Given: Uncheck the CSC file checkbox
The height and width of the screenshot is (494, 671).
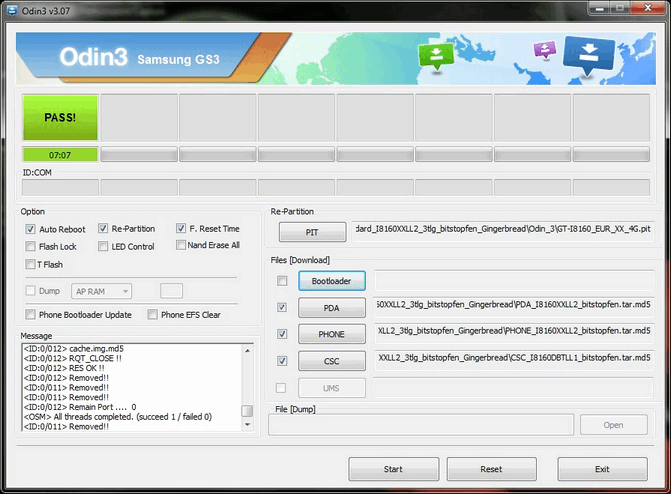Looking at the screenshot, I should (282, 361).
